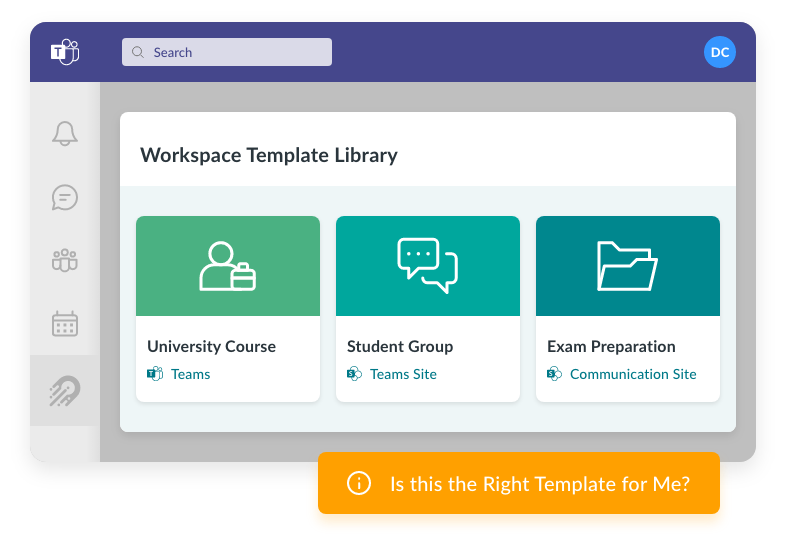
Task: Select the rocket app sidebar icon
Action: click(65, 390)
